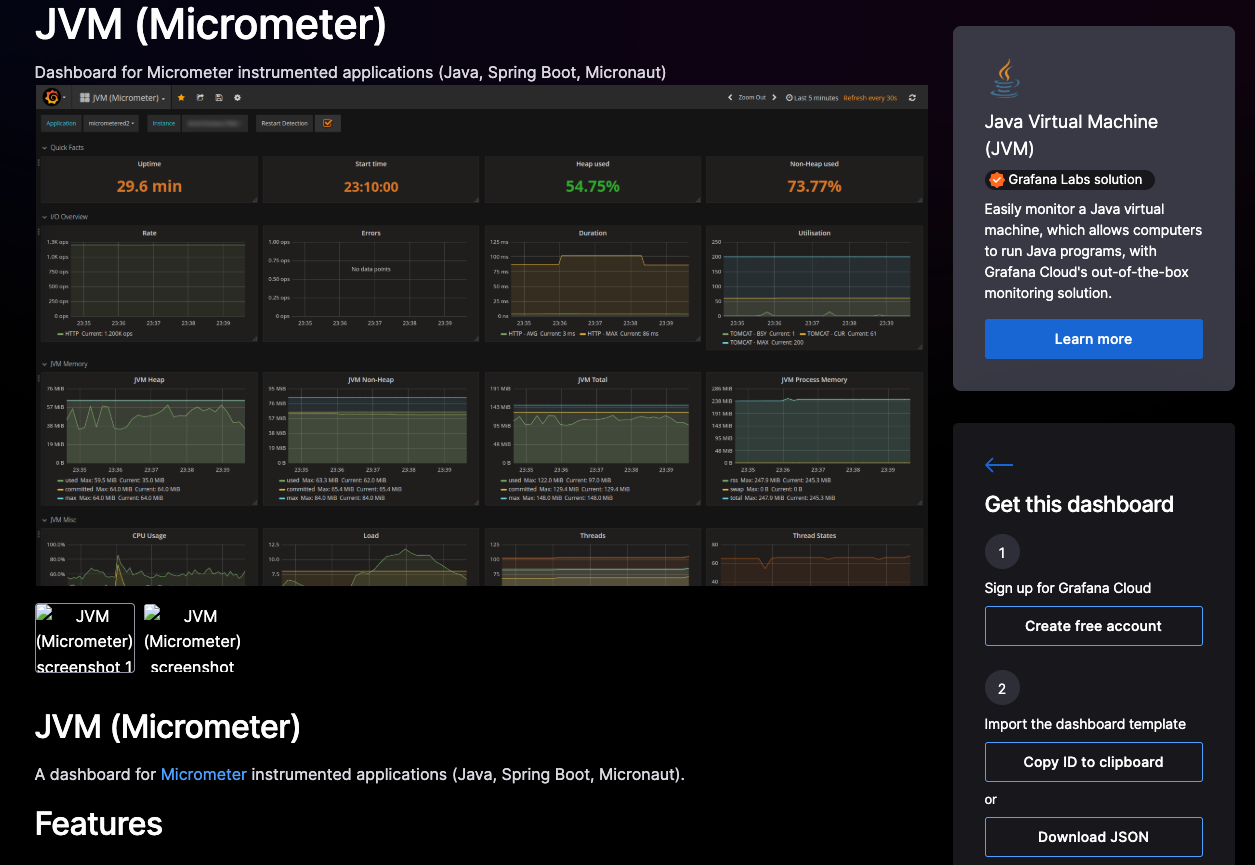Click the JVM Process Memory panel title
The width and height of the screenshot is (1255, 865).
pyautogui.click(x=814, y=380)
